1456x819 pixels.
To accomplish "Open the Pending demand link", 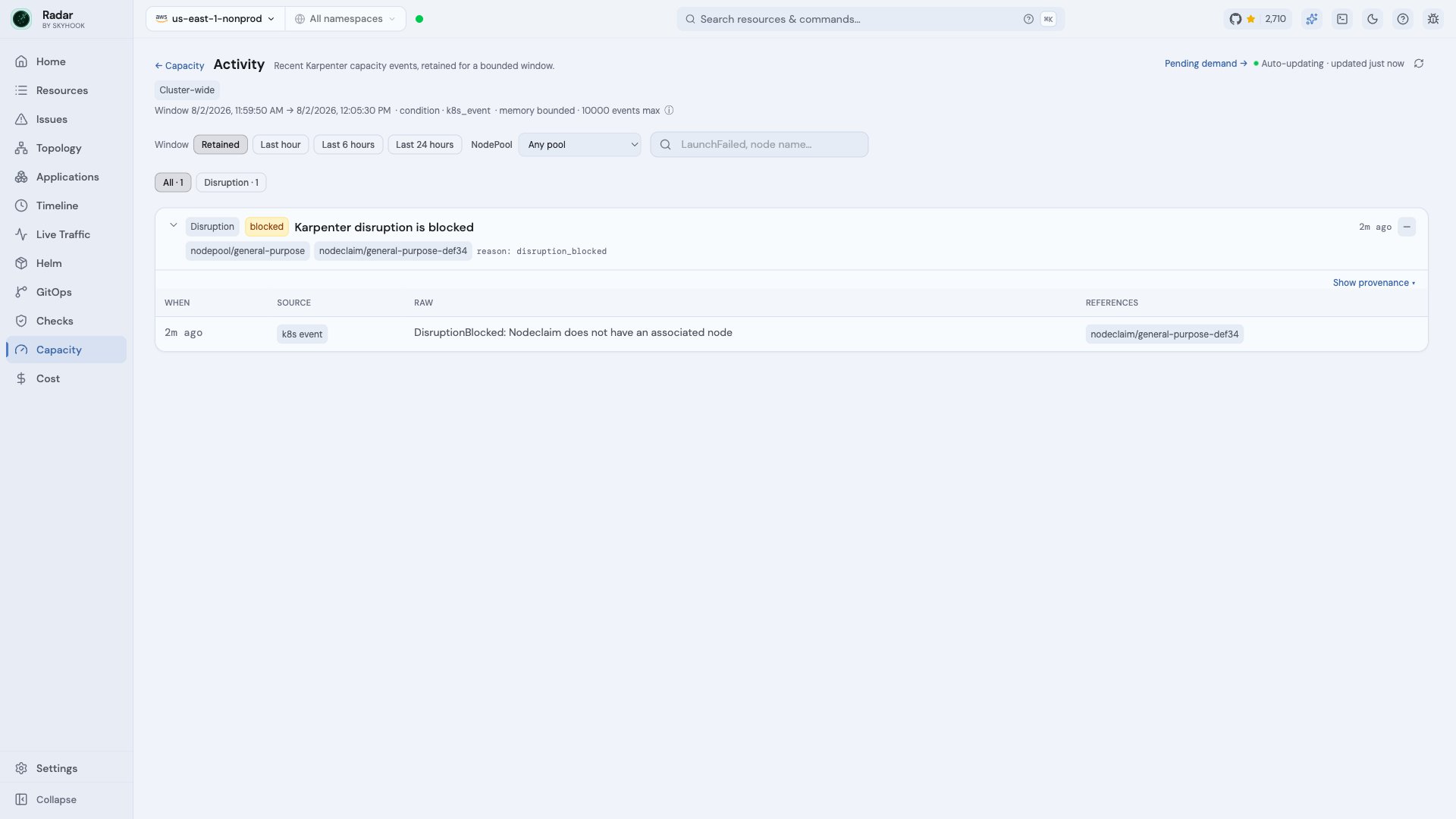I will pyautogui.click(x=1206, y=64).
